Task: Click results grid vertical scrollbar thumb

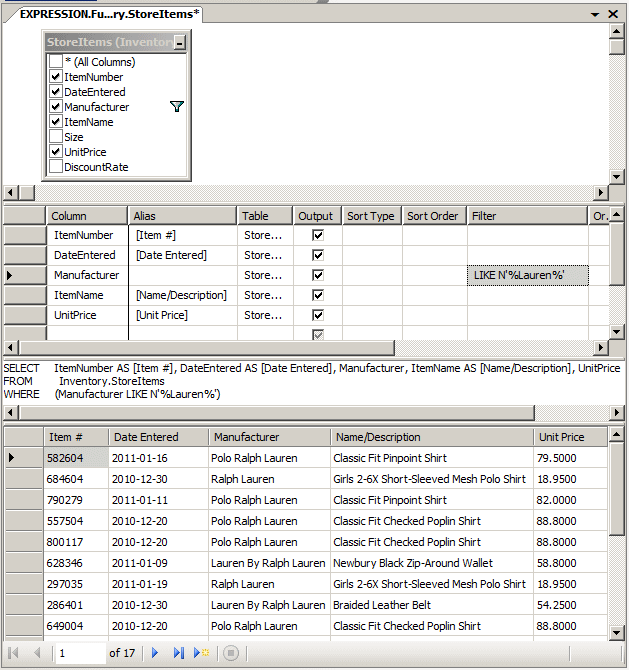Action: click(x=617, y=489)
